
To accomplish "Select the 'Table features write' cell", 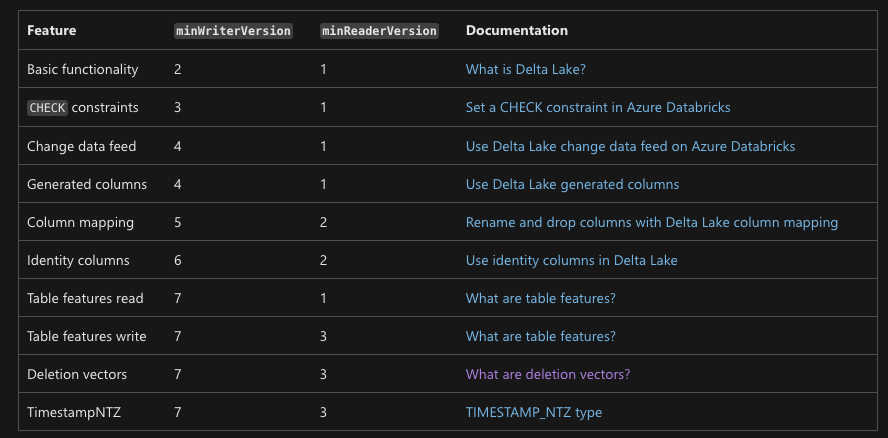I will (87, 336).
